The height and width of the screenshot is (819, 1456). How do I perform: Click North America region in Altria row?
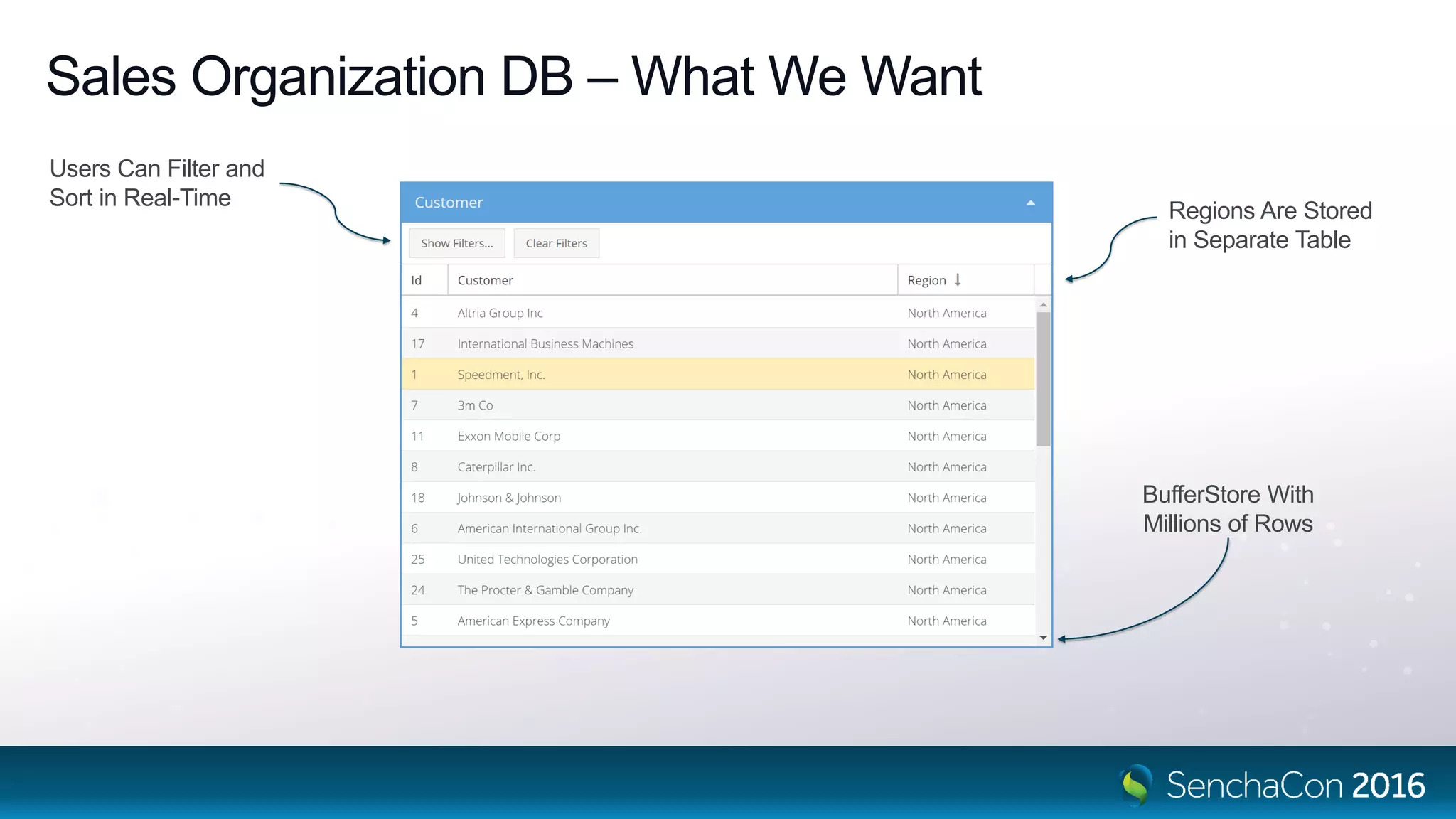[x=947, y=313]
